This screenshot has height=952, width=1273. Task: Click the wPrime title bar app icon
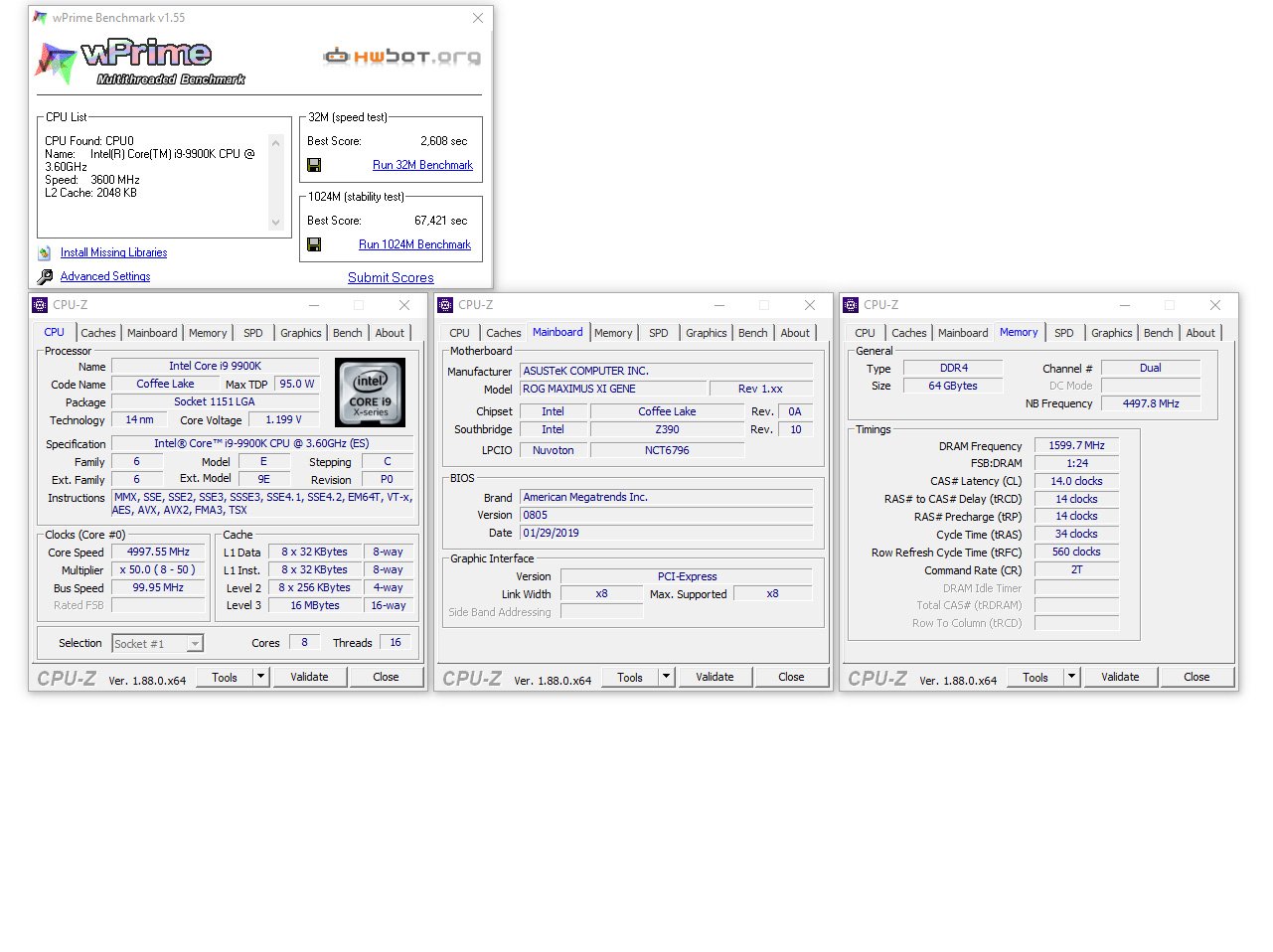point(40,18)
